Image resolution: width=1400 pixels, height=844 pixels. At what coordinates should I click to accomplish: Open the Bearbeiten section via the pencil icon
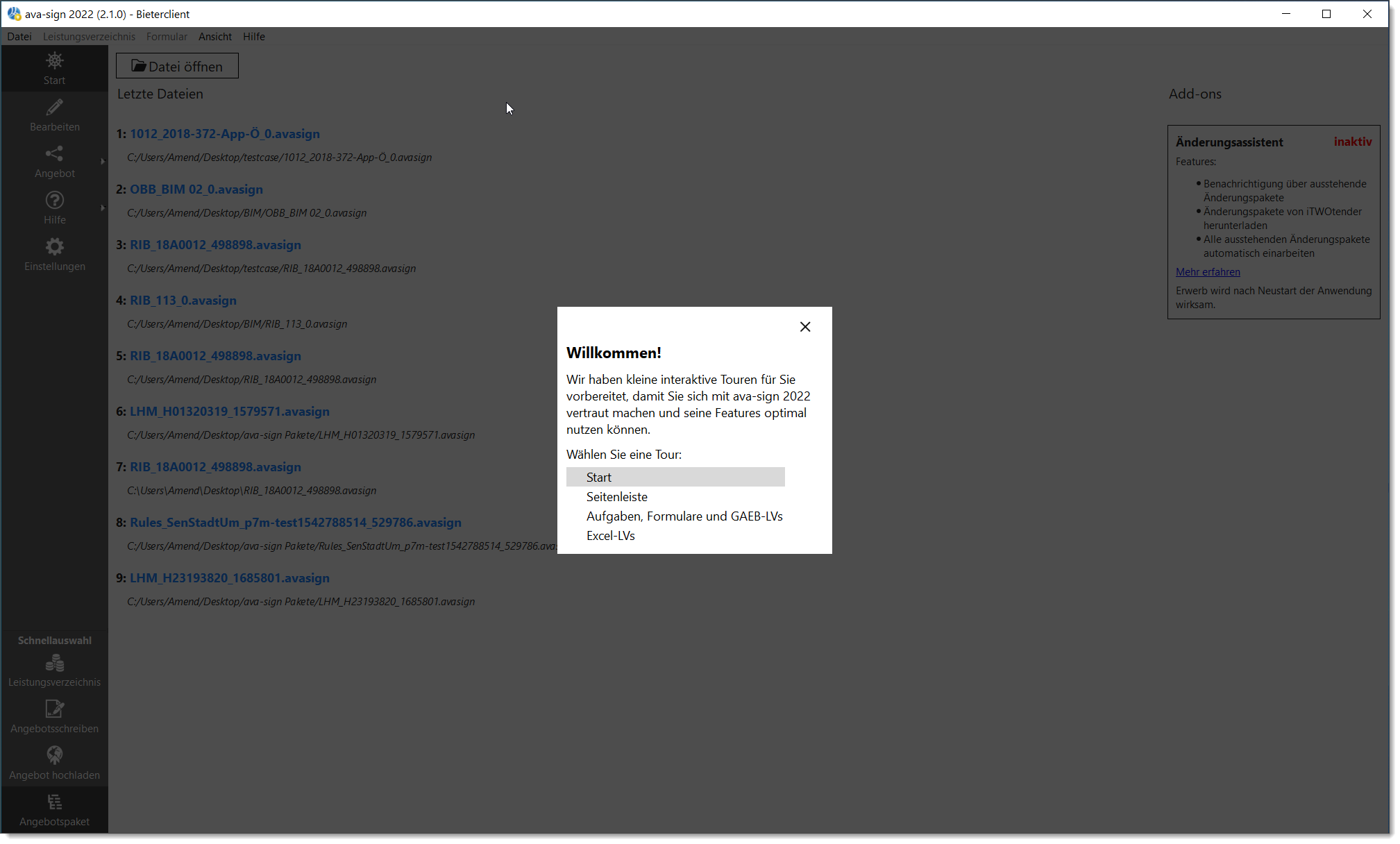(54, 115)
